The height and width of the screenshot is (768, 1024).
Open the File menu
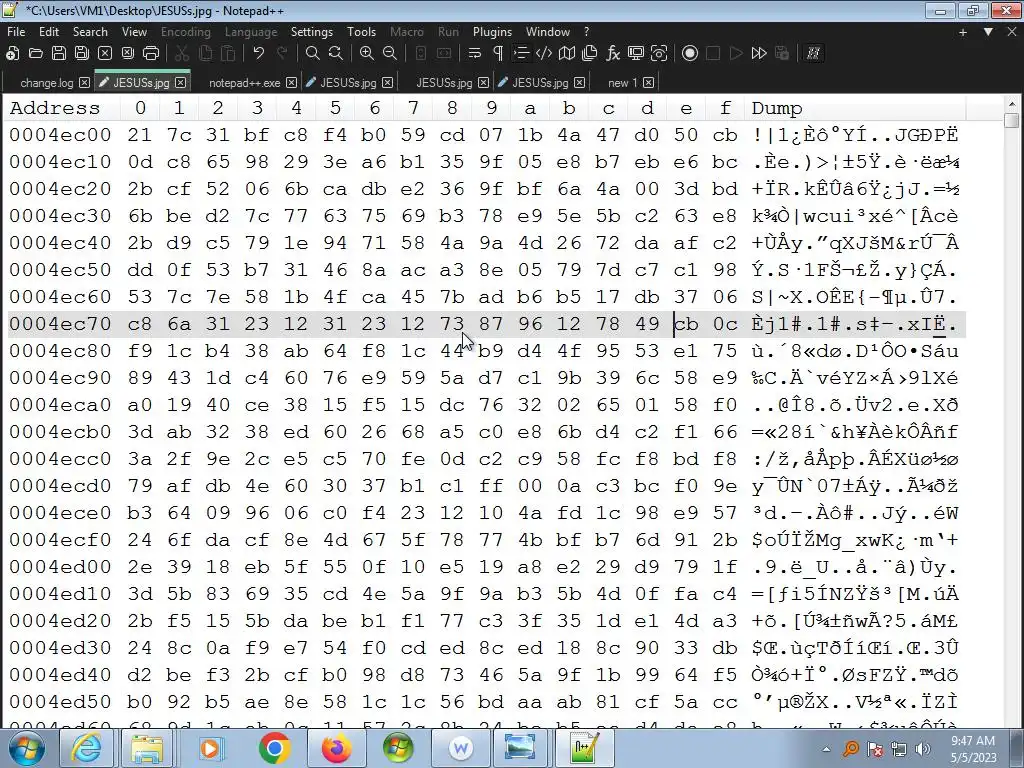[x=16, y=31]
